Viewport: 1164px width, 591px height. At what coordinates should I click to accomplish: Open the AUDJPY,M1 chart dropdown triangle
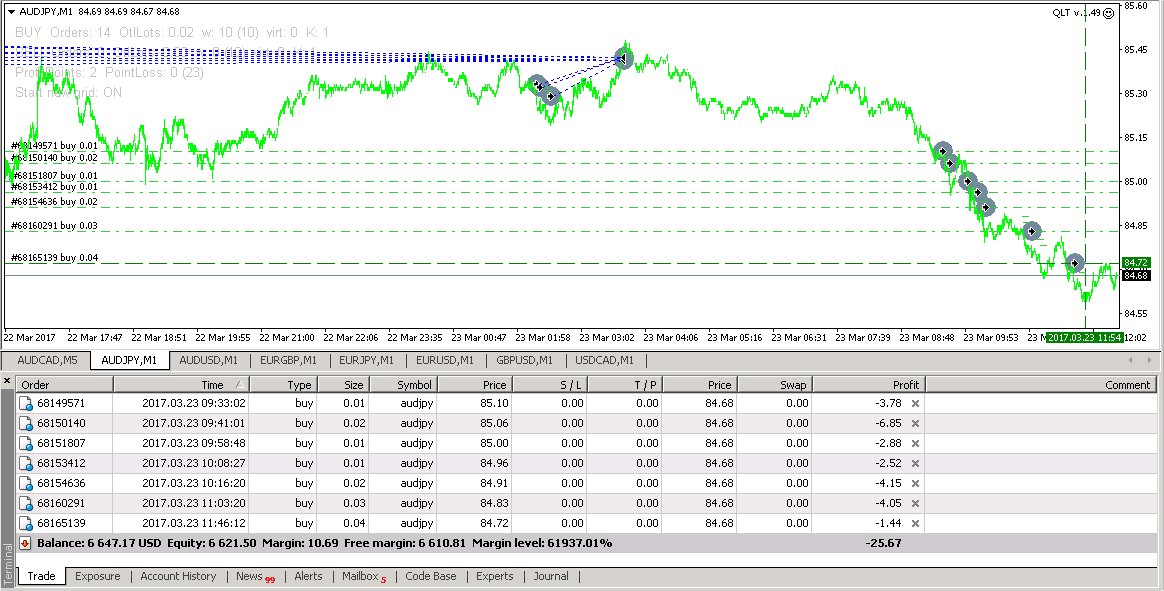point(10,11)
